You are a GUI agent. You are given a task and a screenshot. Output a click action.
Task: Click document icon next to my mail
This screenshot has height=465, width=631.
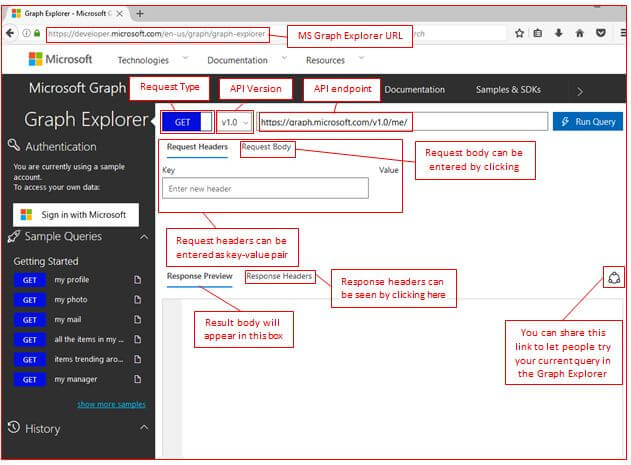pos(137,320)
